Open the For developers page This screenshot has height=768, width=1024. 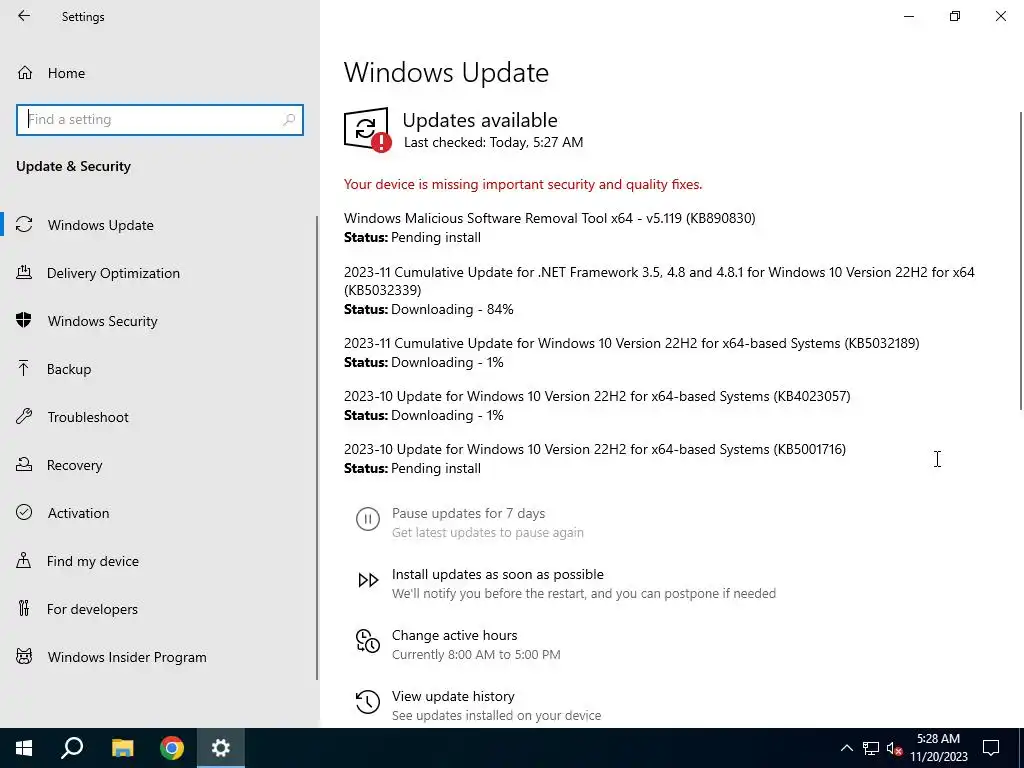coord(159,609)
